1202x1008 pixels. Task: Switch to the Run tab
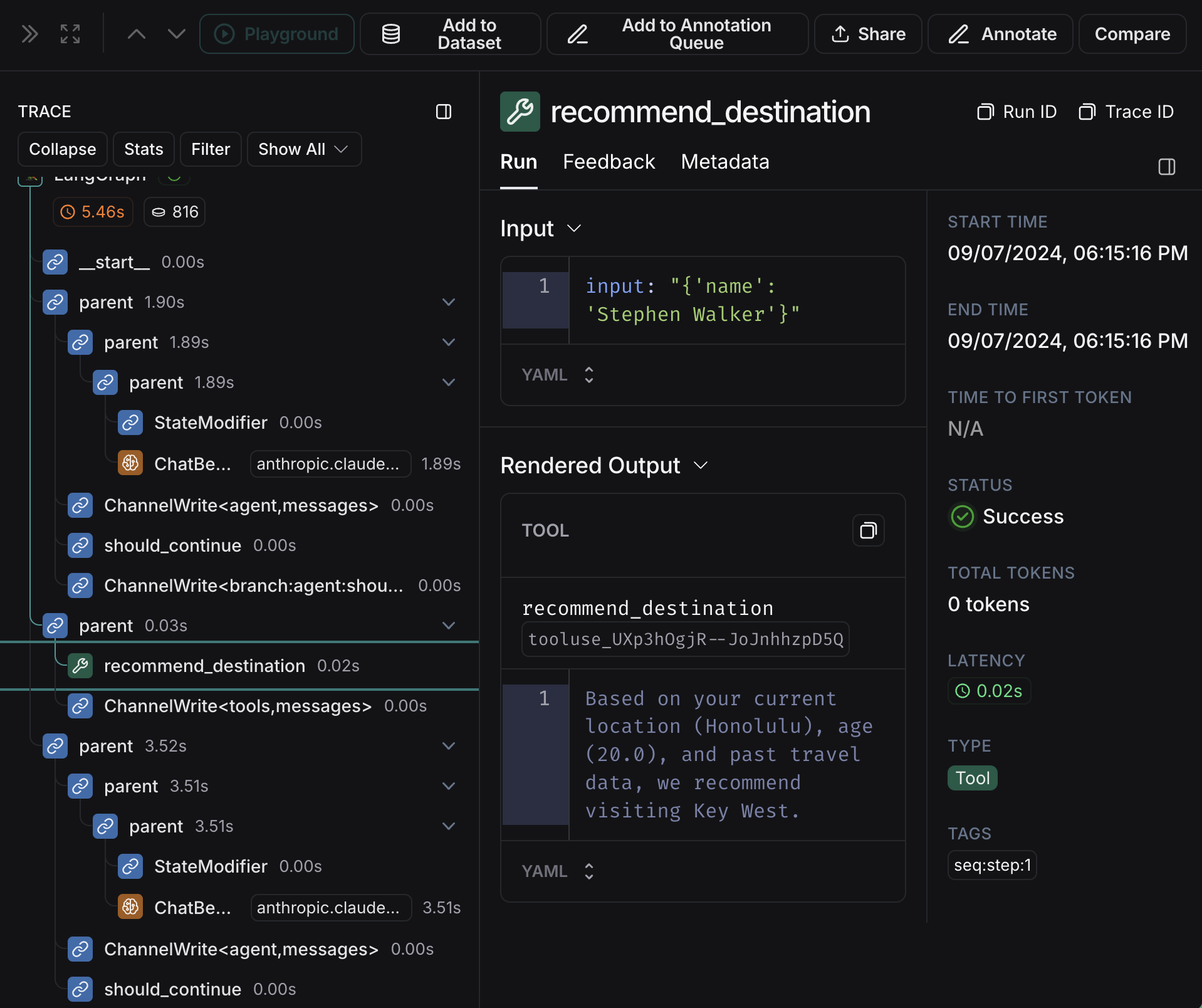518,162
